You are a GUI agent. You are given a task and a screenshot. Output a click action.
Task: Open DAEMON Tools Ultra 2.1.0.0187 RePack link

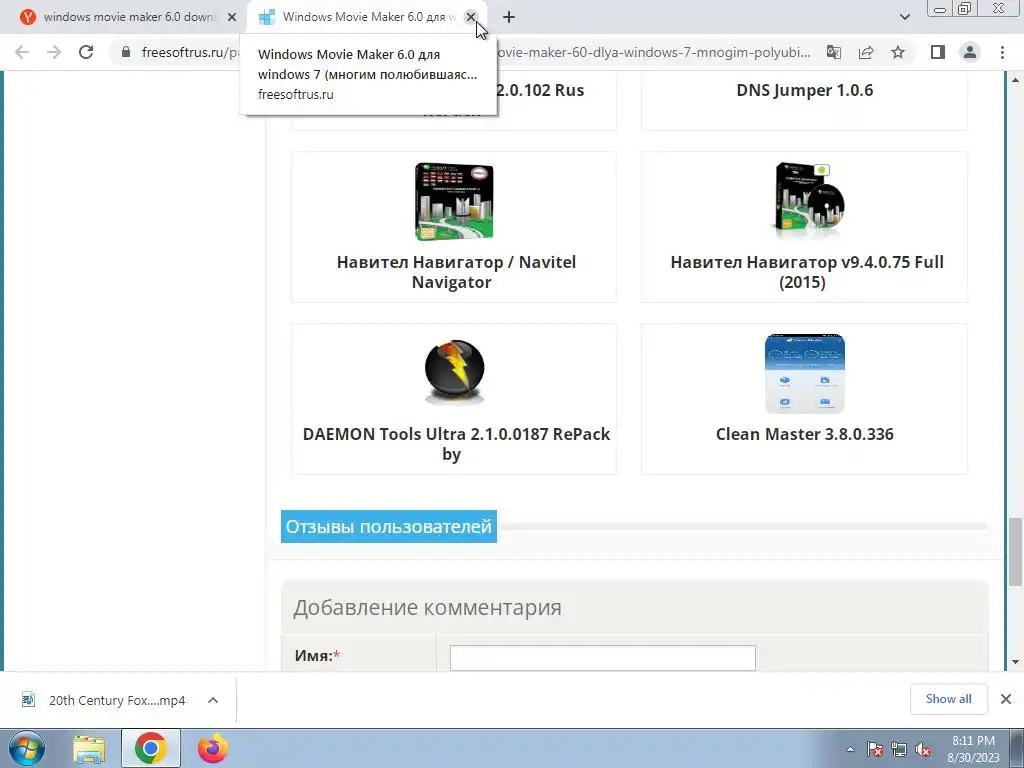[x=456, y=444]
